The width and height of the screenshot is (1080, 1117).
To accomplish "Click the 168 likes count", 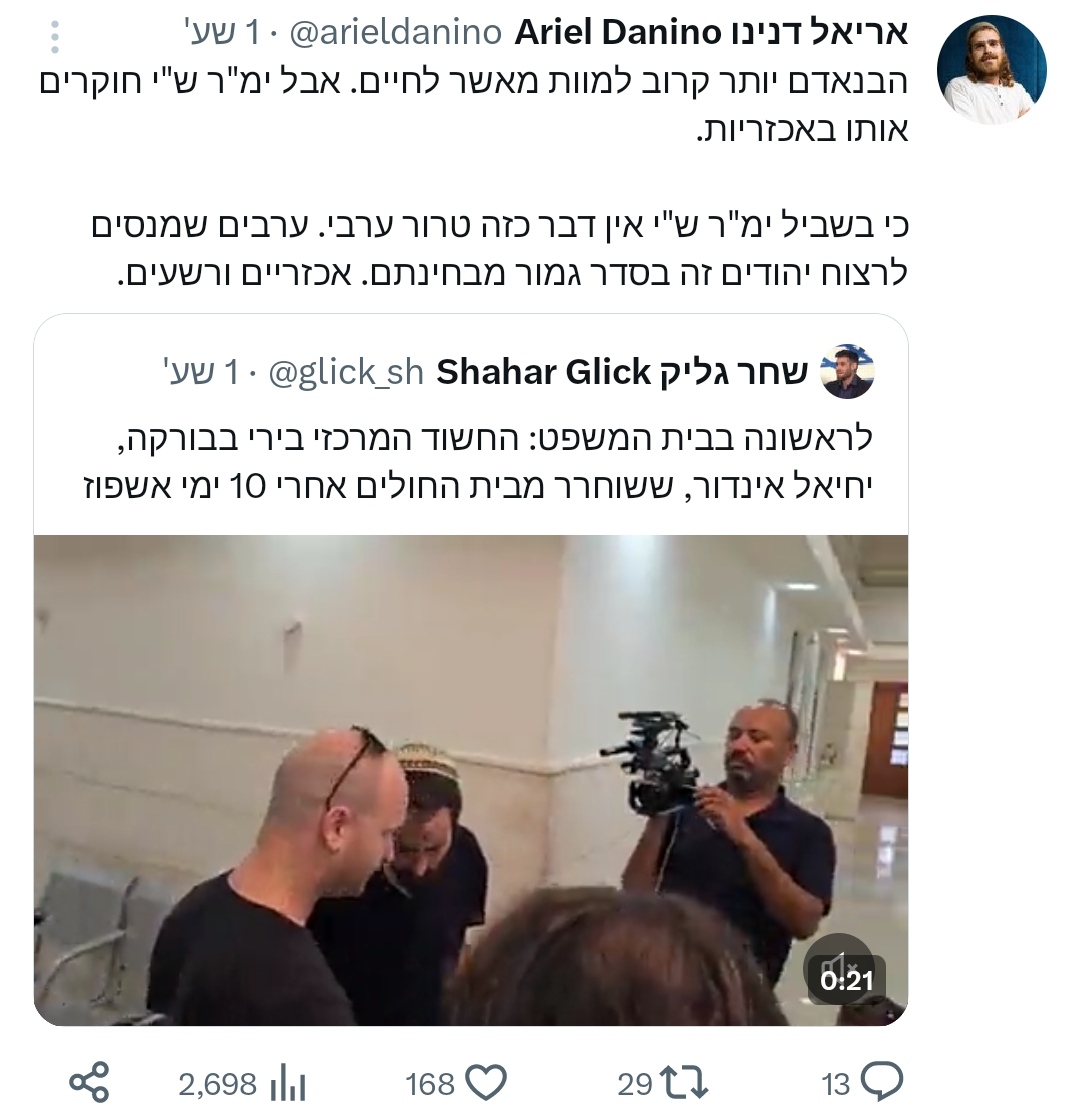I will pyautogui.click(x=430, y=1084).
